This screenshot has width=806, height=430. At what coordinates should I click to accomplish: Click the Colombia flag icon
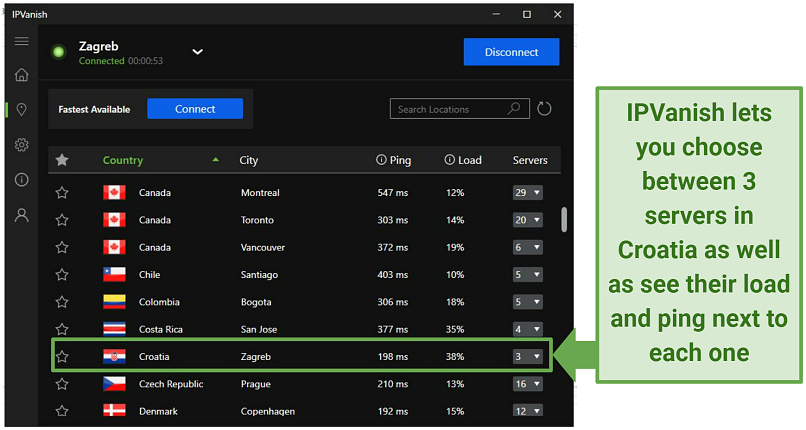click(x=114, y=302)
